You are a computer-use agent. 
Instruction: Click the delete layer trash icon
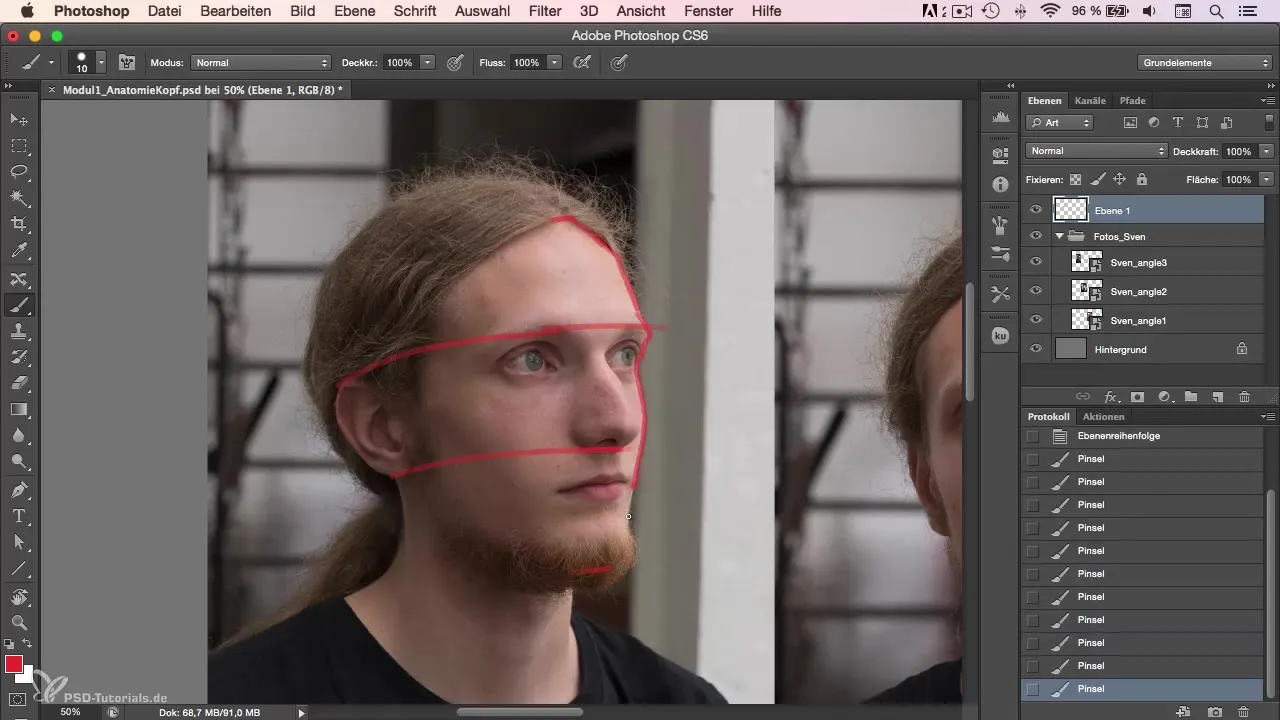pyautogui.click(x=1244, y=397)
